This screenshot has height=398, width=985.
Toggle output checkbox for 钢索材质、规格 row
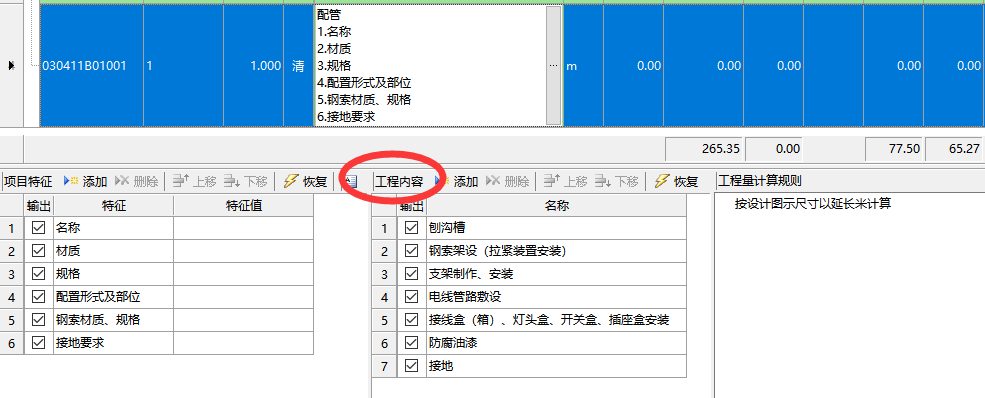(x=38, y=320)
